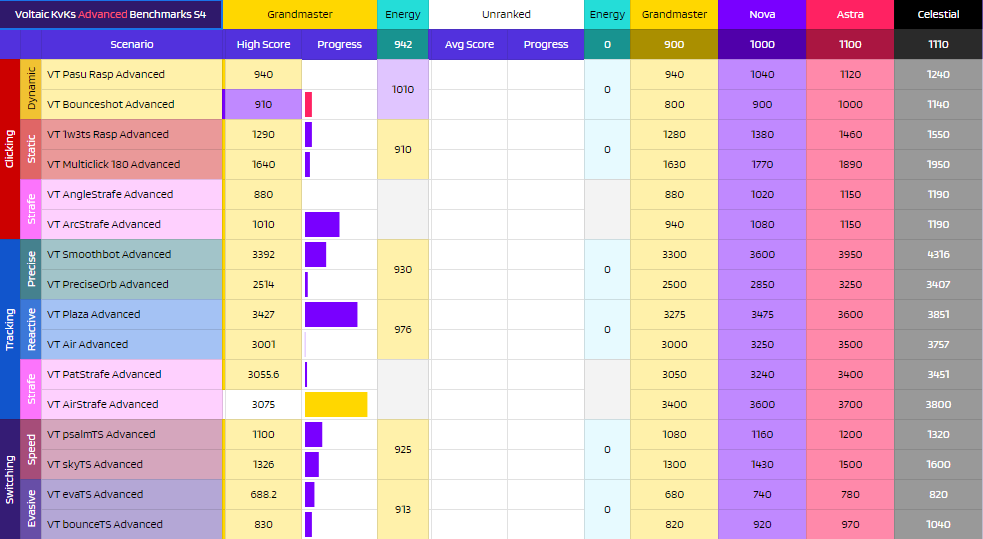Select the VT Air Advanced scenario

coord(132,345)
